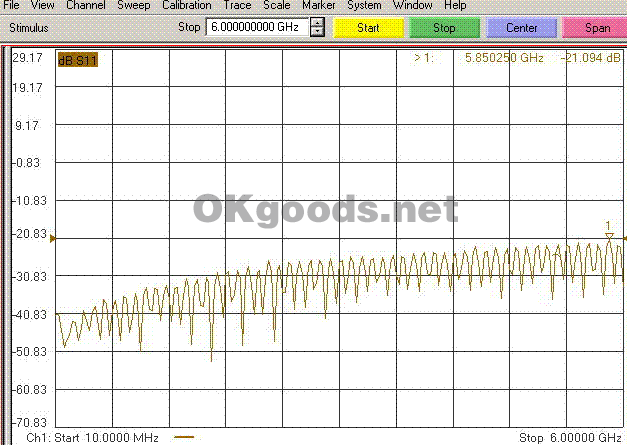Screen dimensions: 627x445
Task: Open the Marker menu
Action: point(319,5)
